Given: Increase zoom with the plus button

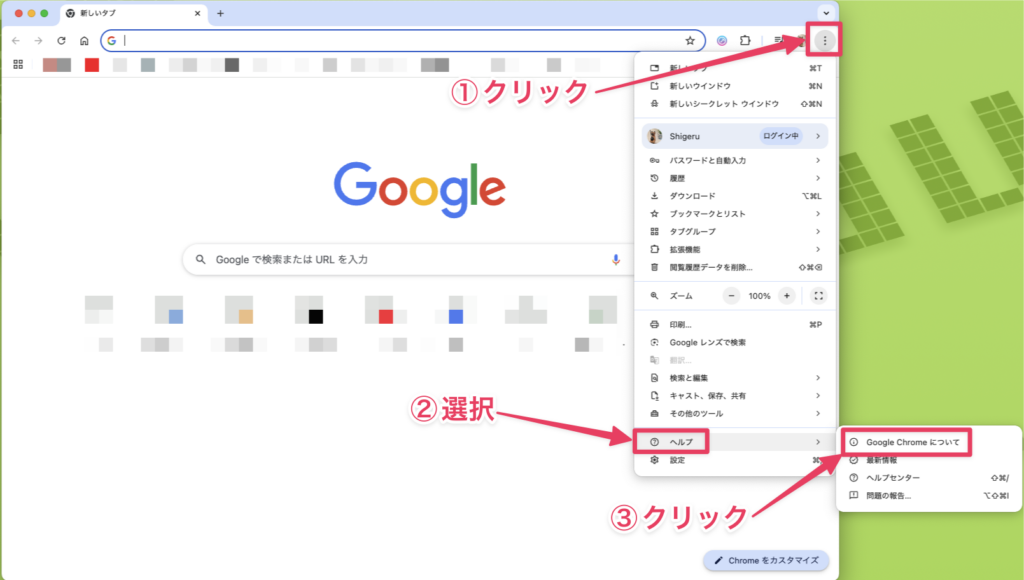Looking at the screenshot, I should pyautogui.click(x=787, y=296).
